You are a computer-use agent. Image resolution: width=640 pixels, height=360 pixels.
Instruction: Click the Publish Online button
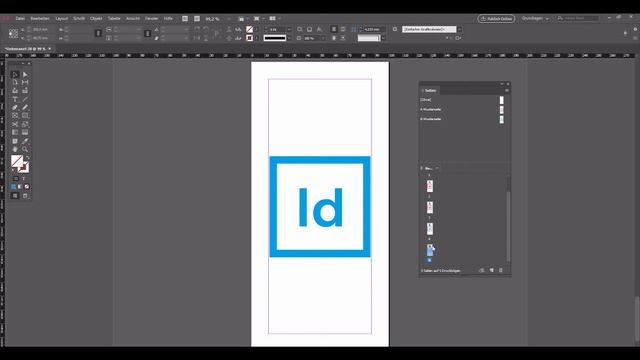tap(496, 19)
